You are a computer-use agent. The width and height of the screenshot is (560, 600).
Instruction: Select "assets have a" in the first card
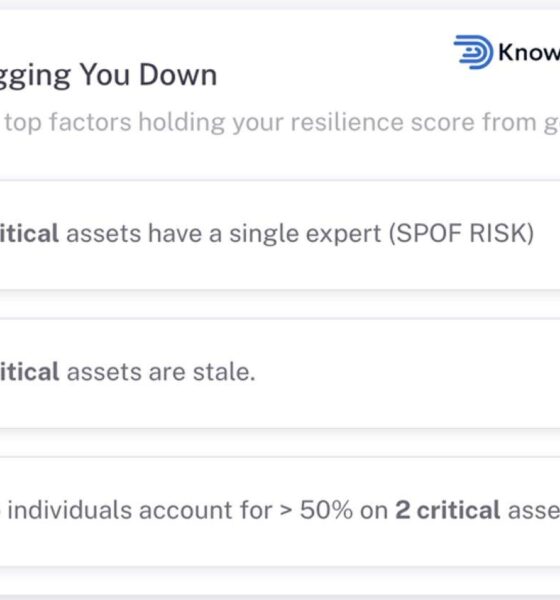click(x=144, y=234)
